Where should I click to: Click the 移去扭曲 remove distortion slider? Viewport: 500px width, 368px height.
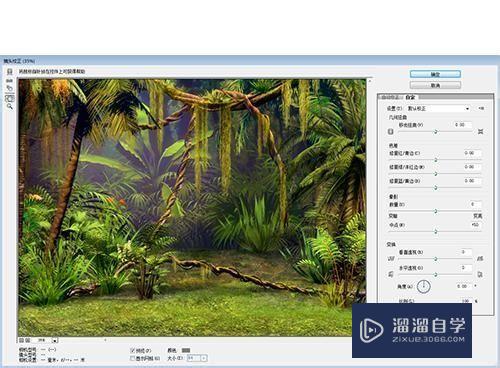tap(435, 132)
